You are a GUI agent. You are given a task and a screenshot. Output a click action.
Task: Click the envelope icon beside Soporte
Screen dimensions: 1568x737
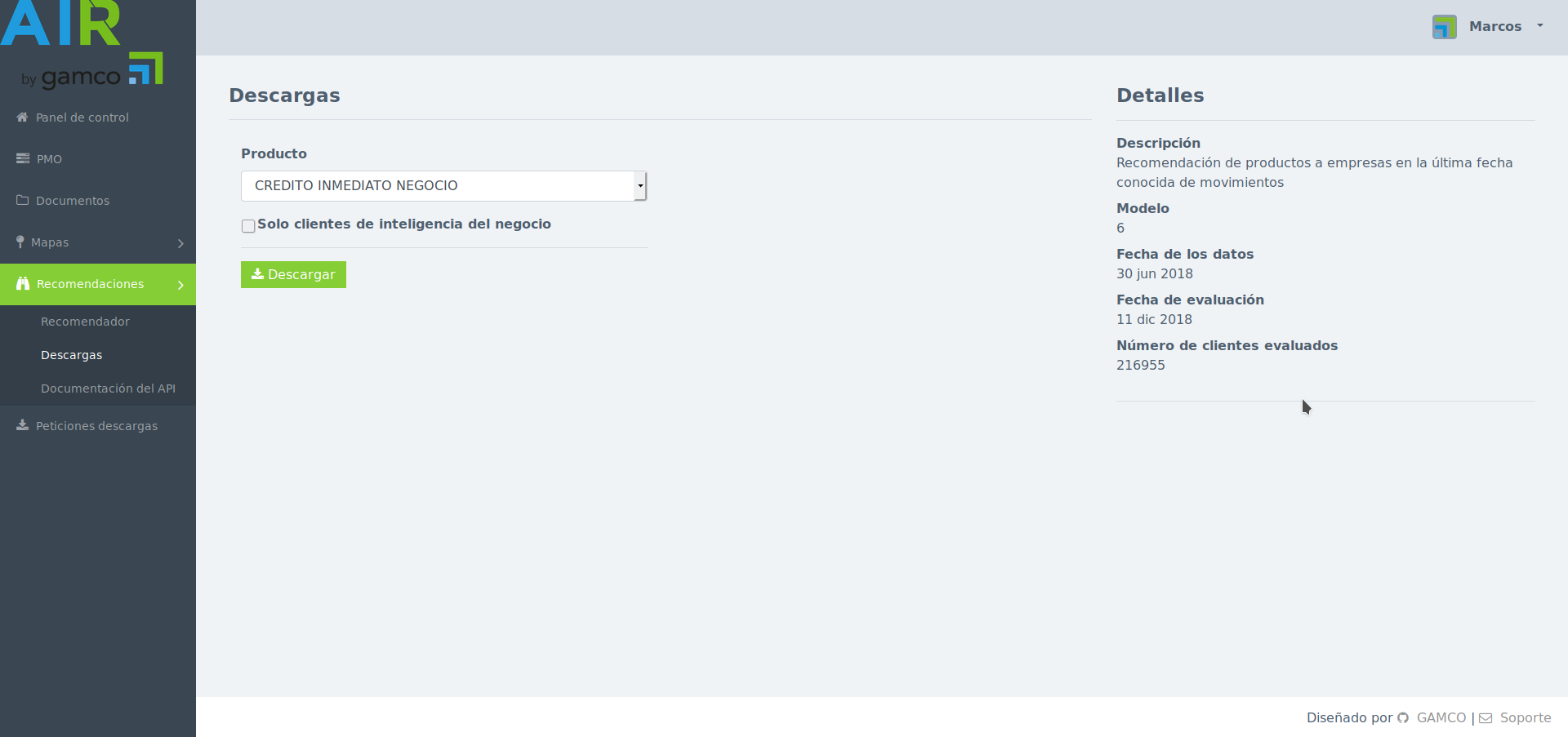coord(1486,718)
